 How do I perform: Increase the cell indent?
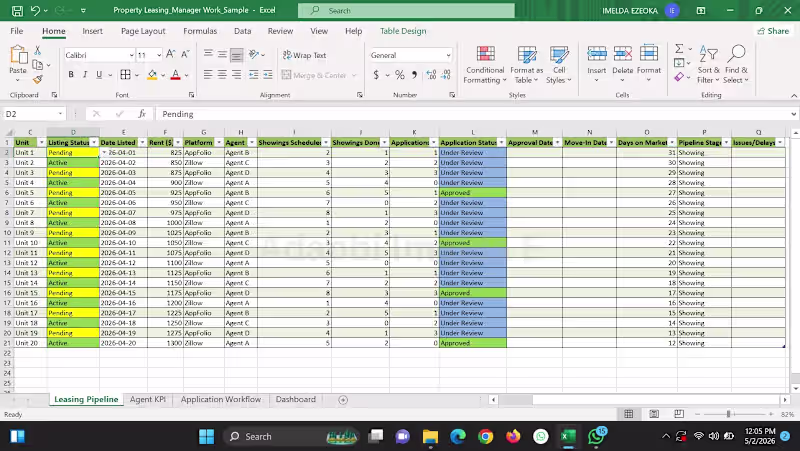click(x=268, y=75)
